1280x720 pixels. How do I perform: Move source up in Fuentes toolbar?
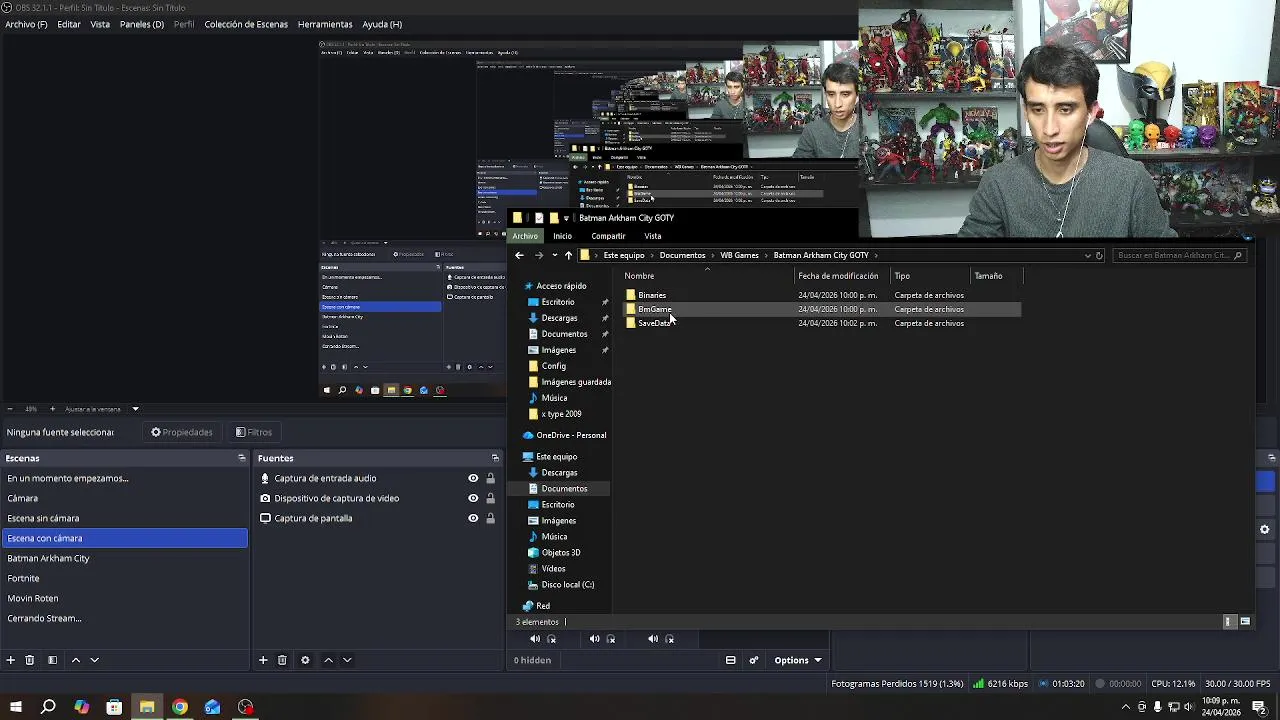tap(328, 660)
